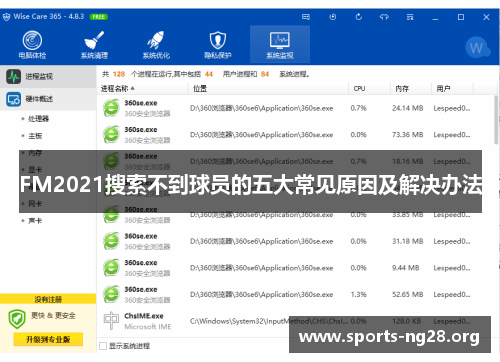Sort by CPU column header
The width and height of the screenshot is (500, 362).
(359, 89)
